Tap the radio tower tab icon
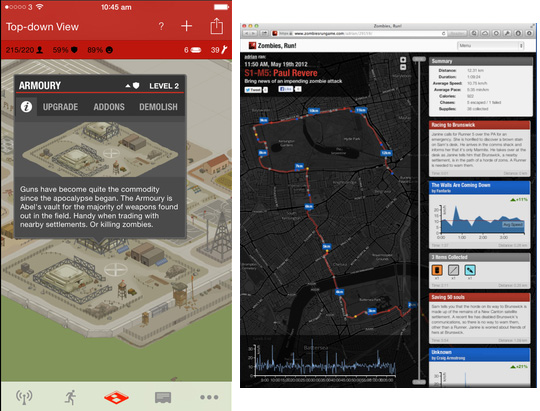The width and height of the screenshot is (540, 411). tap(24, 397)
